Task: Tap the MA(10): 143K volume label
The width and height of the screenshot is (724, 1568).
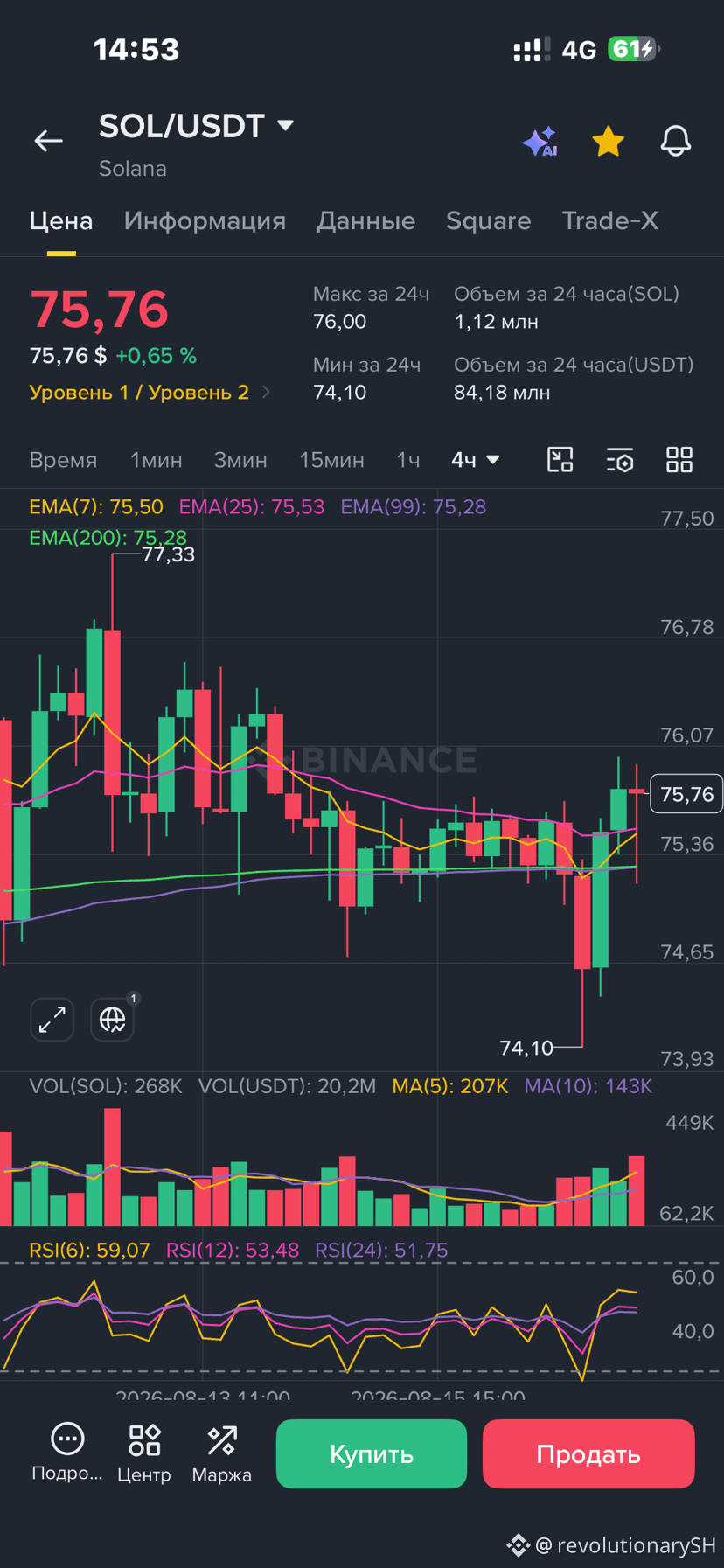Action: [x=588, y=1086]
